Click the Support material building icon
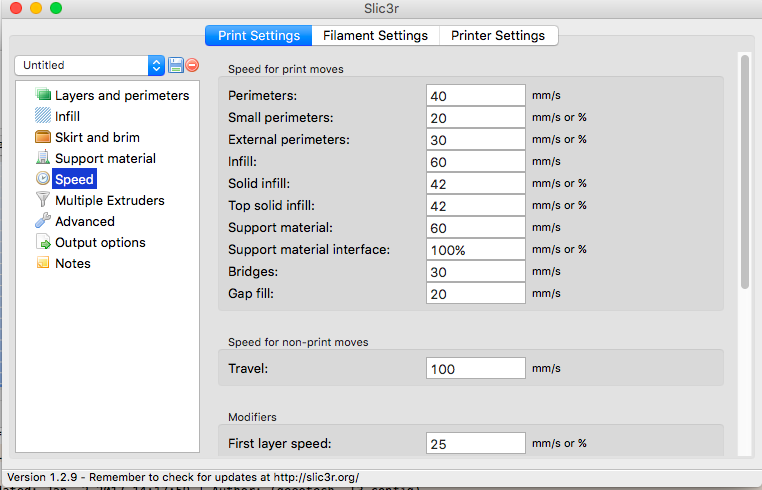The width and height of the screenshot is (762, 490). tap(43, 158)
